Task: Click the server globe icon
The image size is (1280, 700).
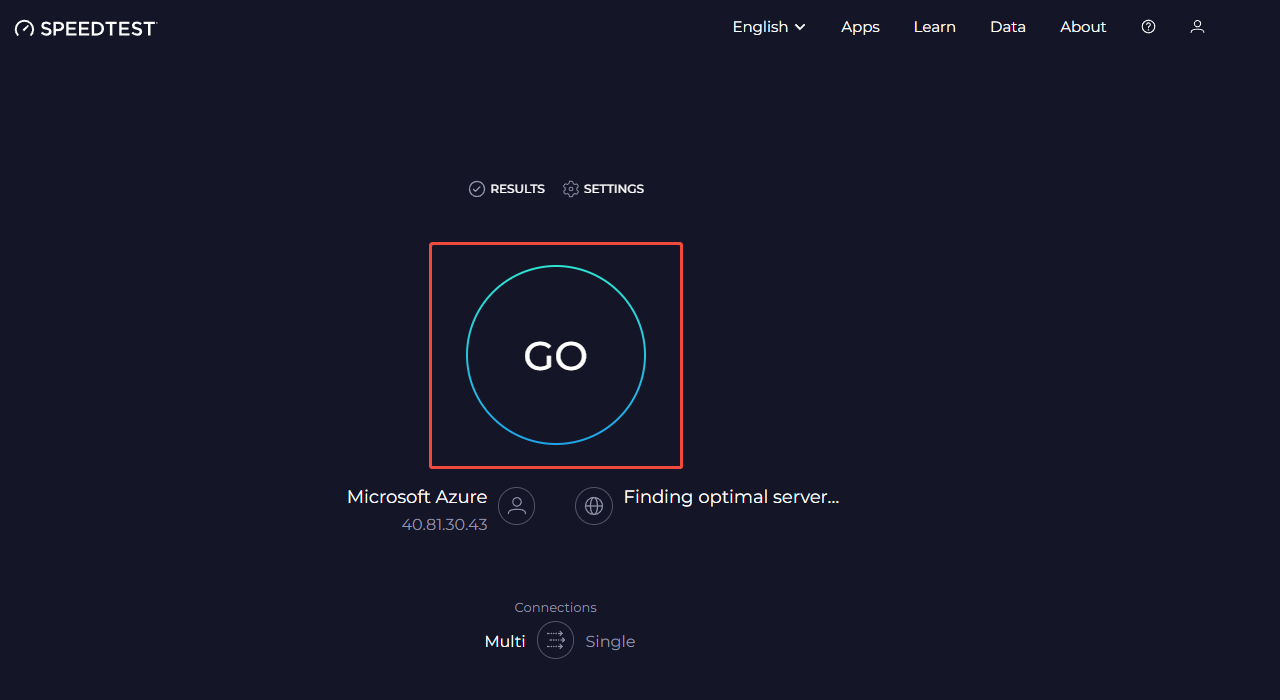Action: (594, 506)
